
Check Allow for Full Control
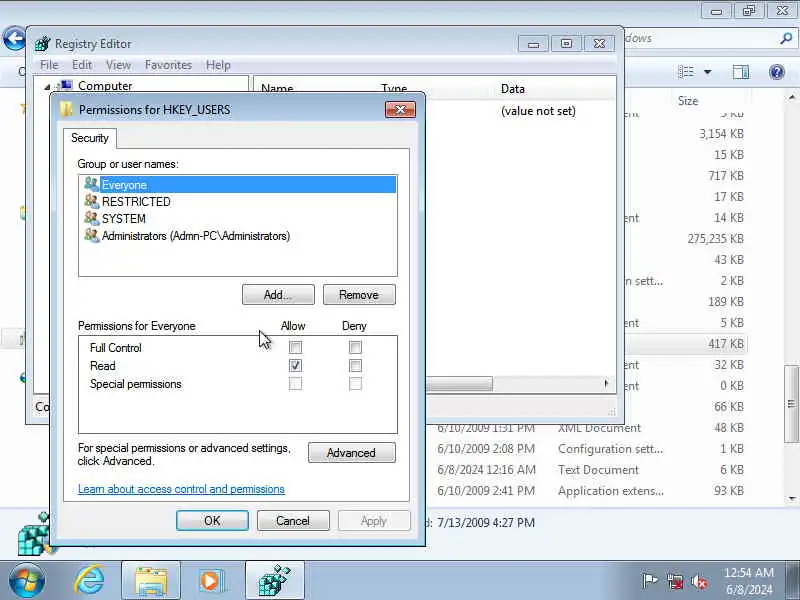click(295, 347)
